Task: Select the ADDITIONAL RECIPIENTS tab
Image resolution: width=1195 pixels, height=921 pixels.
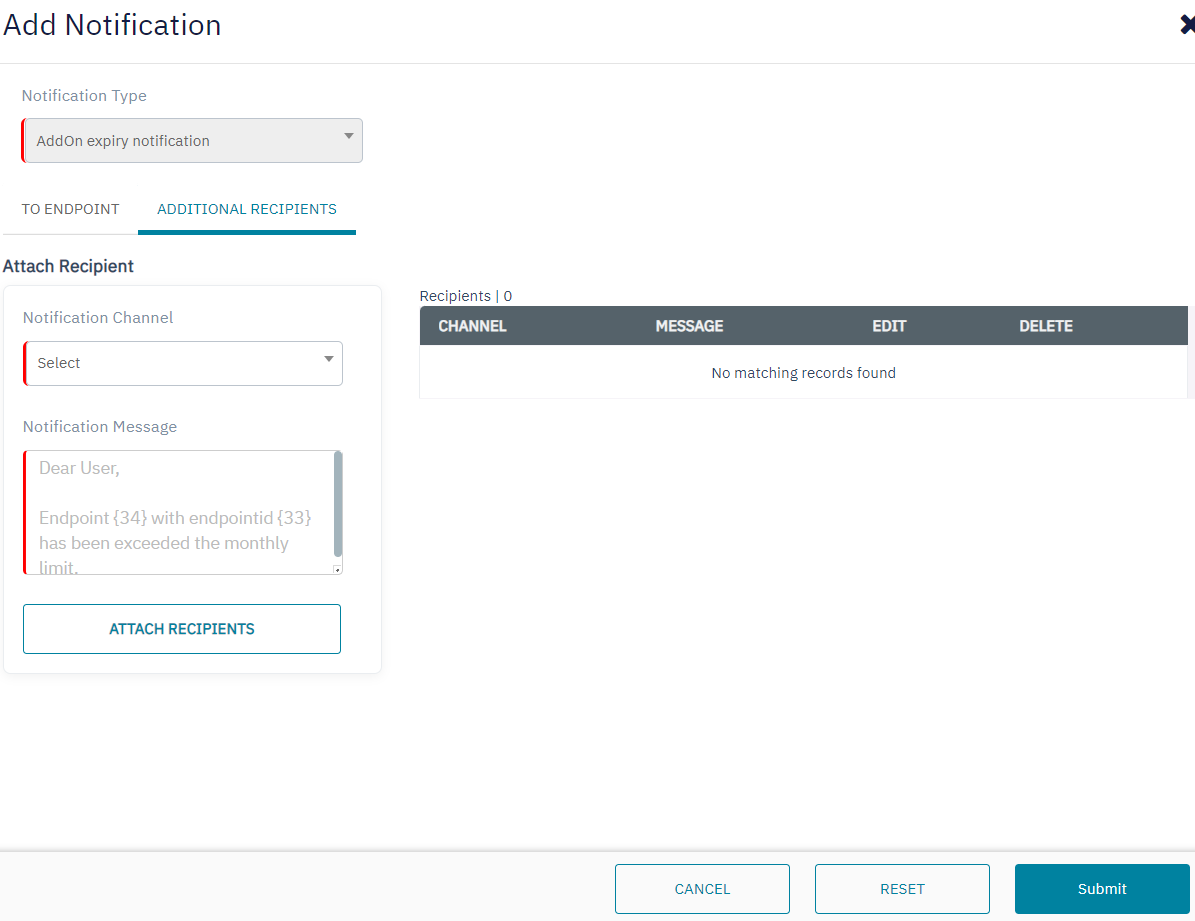Action: (x=247, y=209)
